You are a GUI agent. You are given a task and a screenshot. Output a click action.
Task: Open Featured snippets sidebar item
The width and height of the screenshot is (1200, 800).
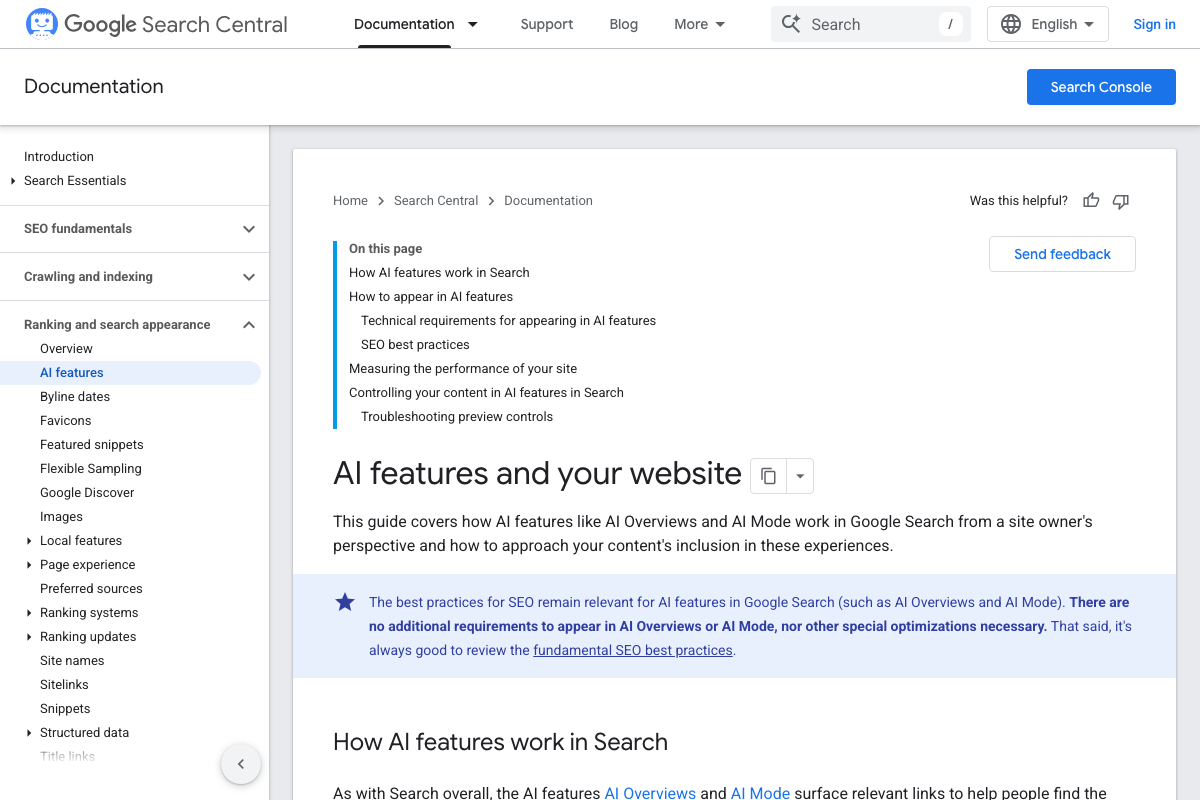point(92,445)
